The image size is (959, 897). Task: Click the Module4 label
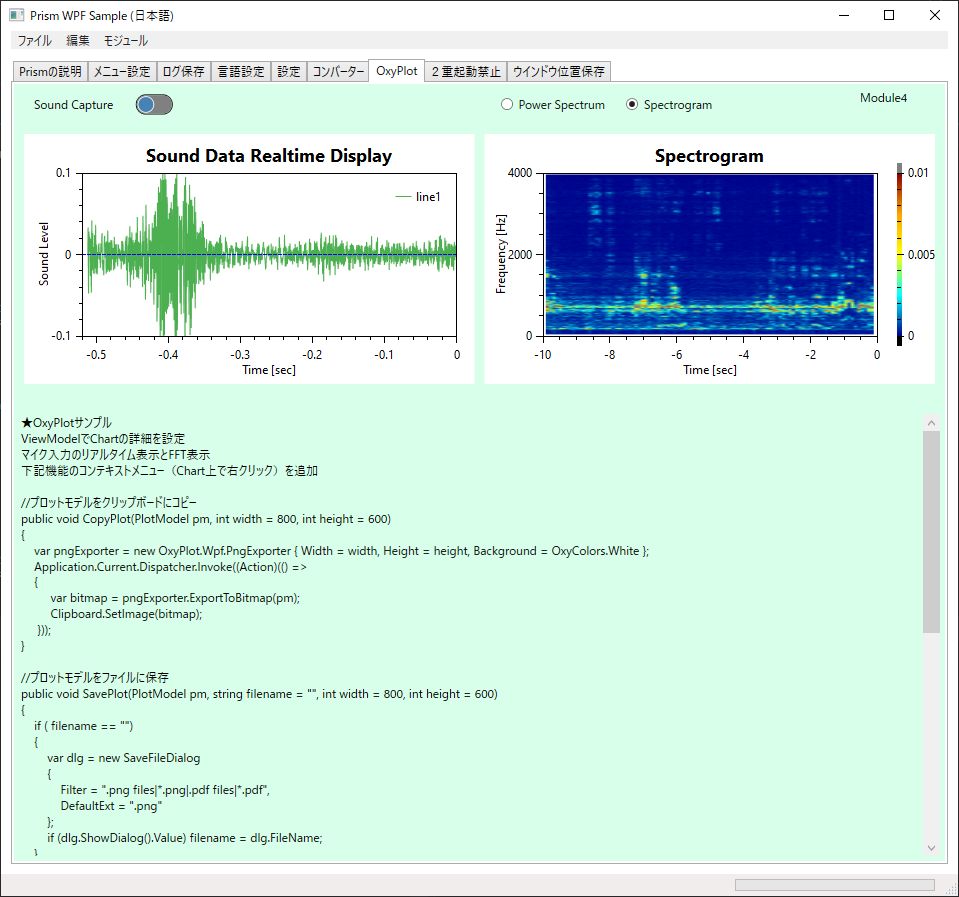click(883, 98)
